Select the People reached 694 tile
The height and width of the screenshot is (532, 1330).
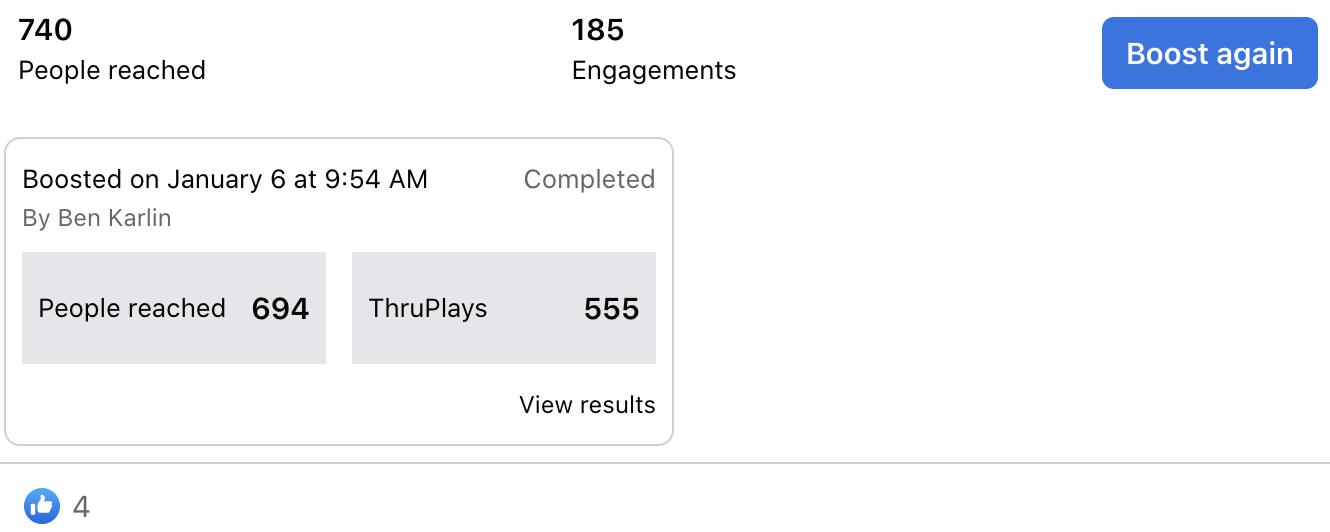pyautogui.click(x=174, y=308)
